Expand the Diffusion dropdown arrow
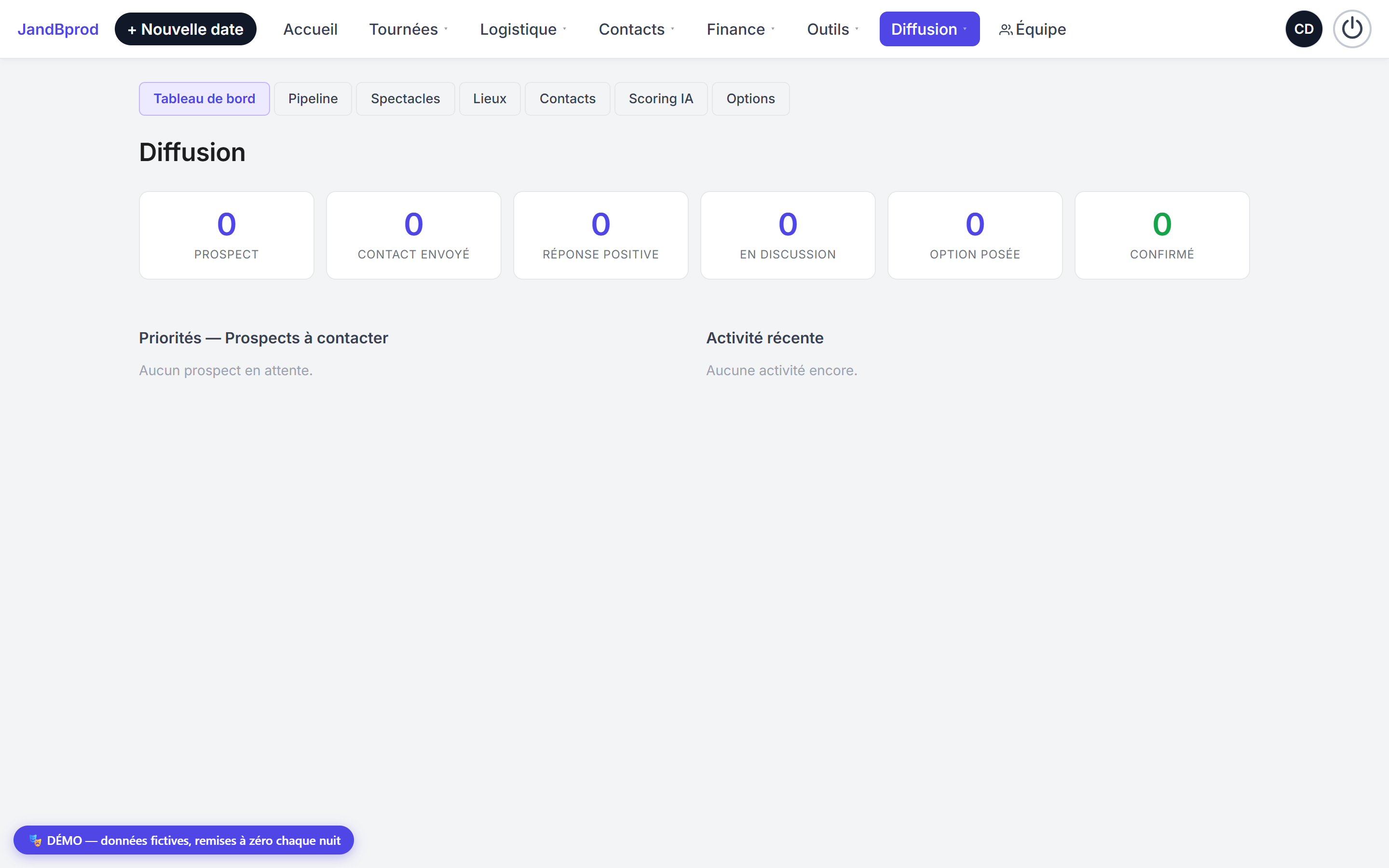Screen dimensions: 1389x868 click(965, 29)
